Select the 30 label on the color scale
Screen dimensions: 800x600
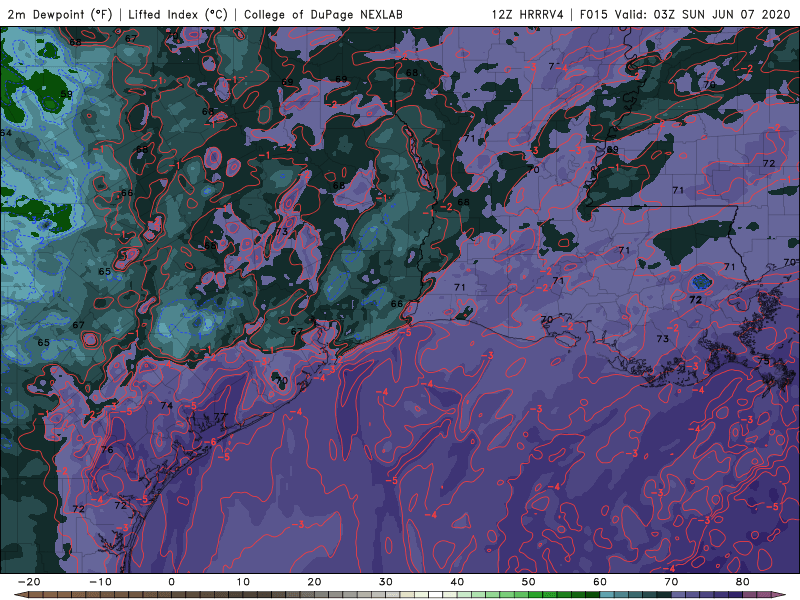click(386, 582)
